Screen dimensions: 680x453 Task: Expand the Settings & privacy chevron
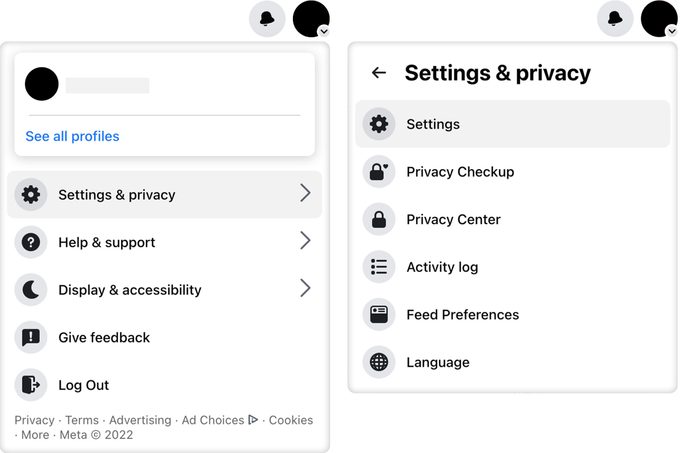pyautogui.click(x=305, y=194)
